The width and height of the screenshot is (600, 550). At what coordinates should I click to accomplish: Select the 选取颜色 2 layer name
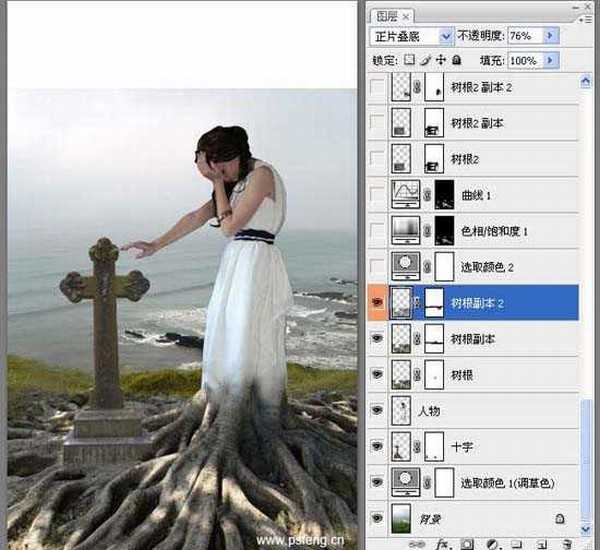(487, 267)
